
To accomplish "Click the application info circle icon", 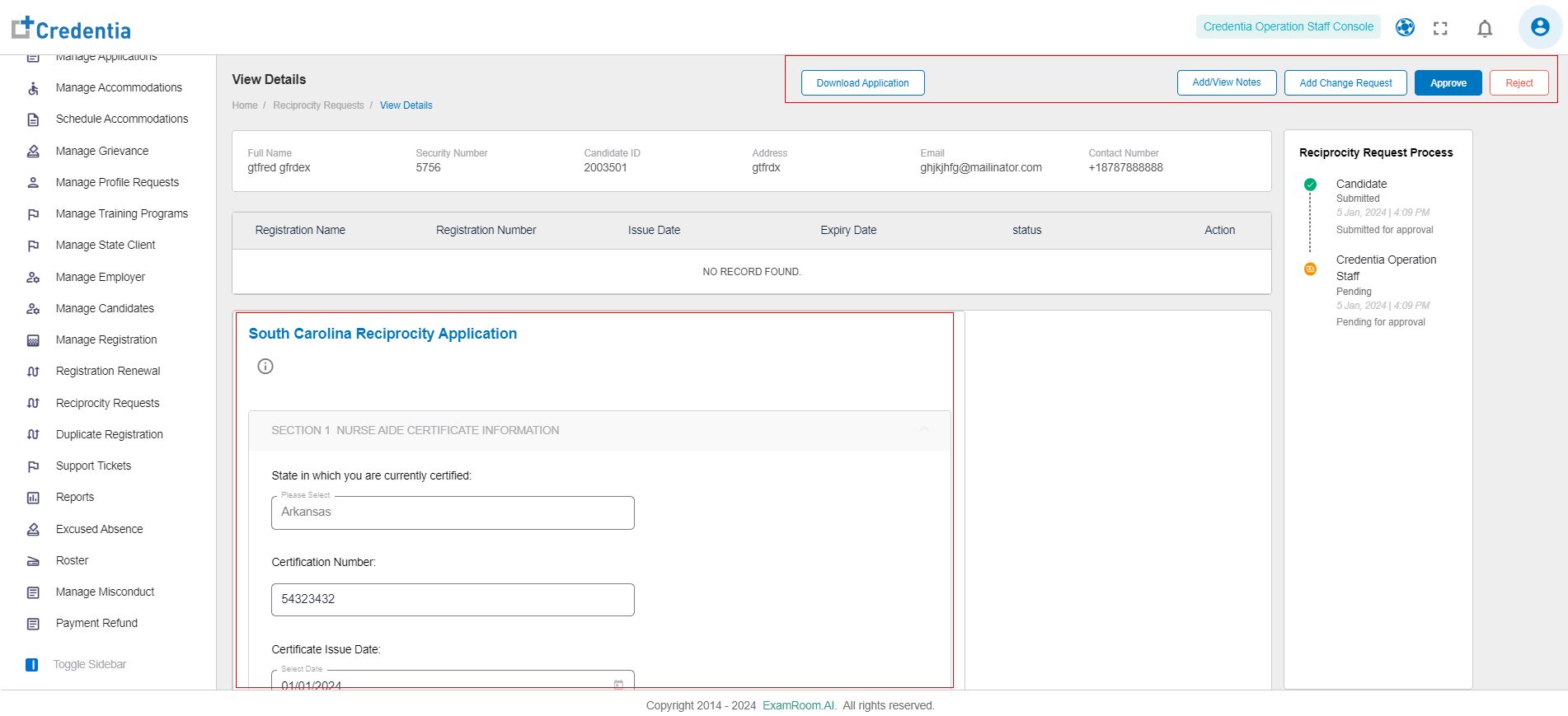I will pyautogui.click(x=265, y=367).
